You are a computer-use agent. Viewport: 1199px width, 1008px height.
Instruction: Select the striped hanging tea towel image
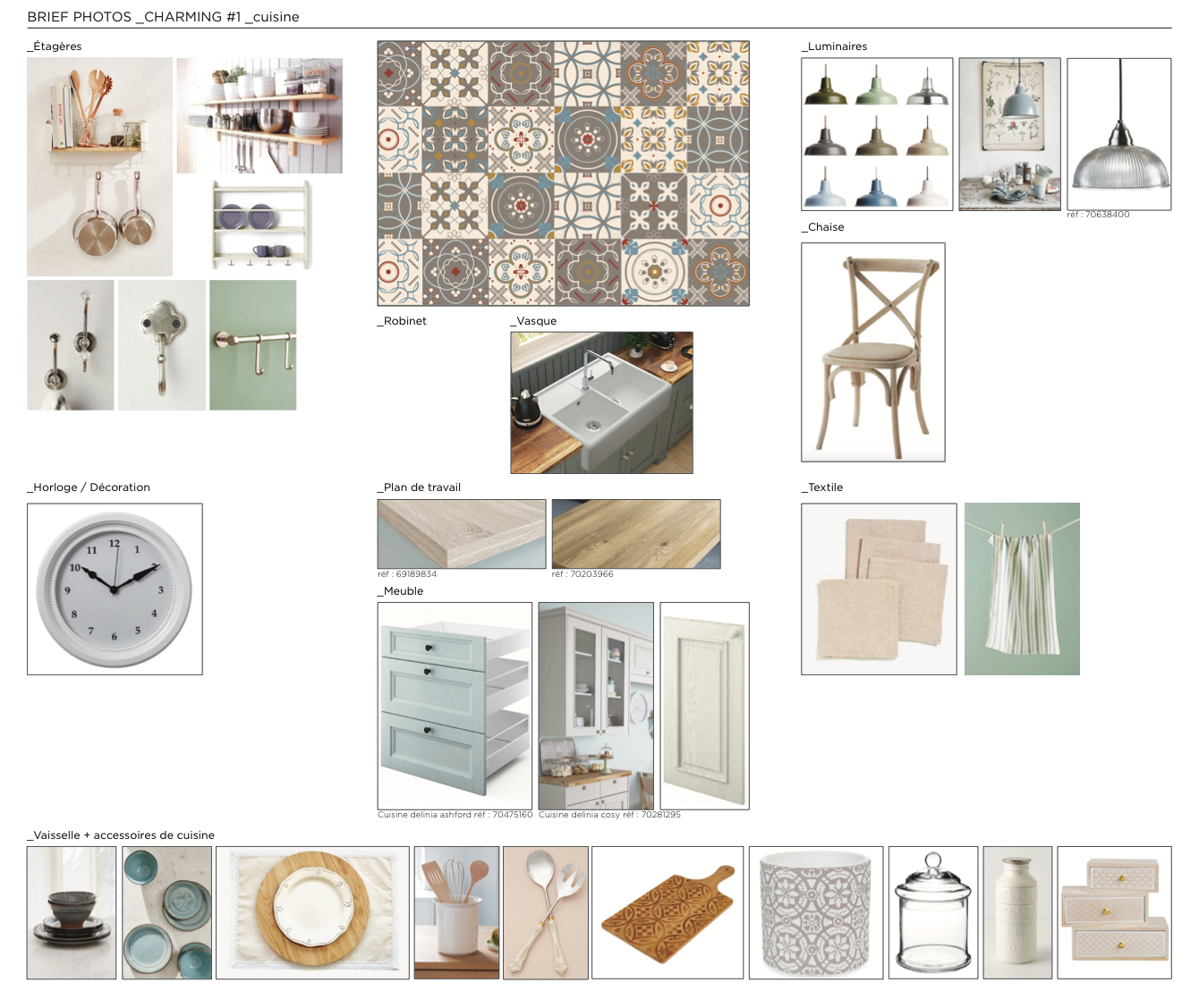[1022, 589]
